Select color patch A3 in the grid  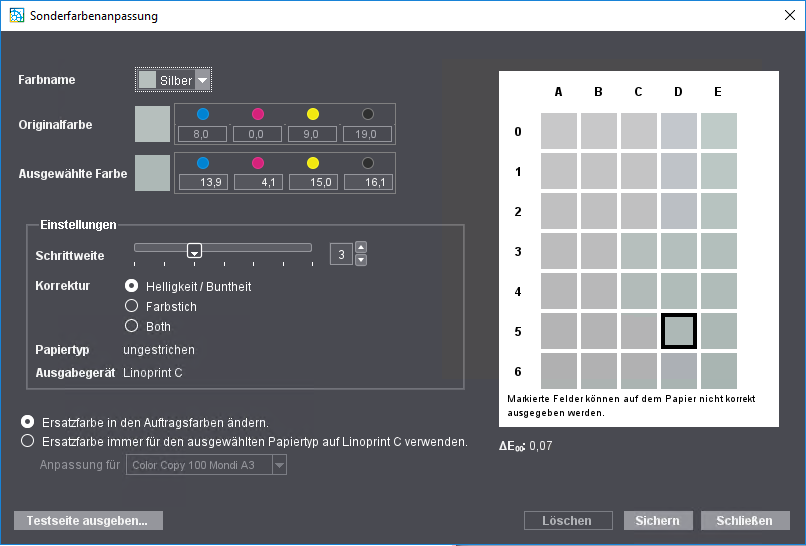559,251
